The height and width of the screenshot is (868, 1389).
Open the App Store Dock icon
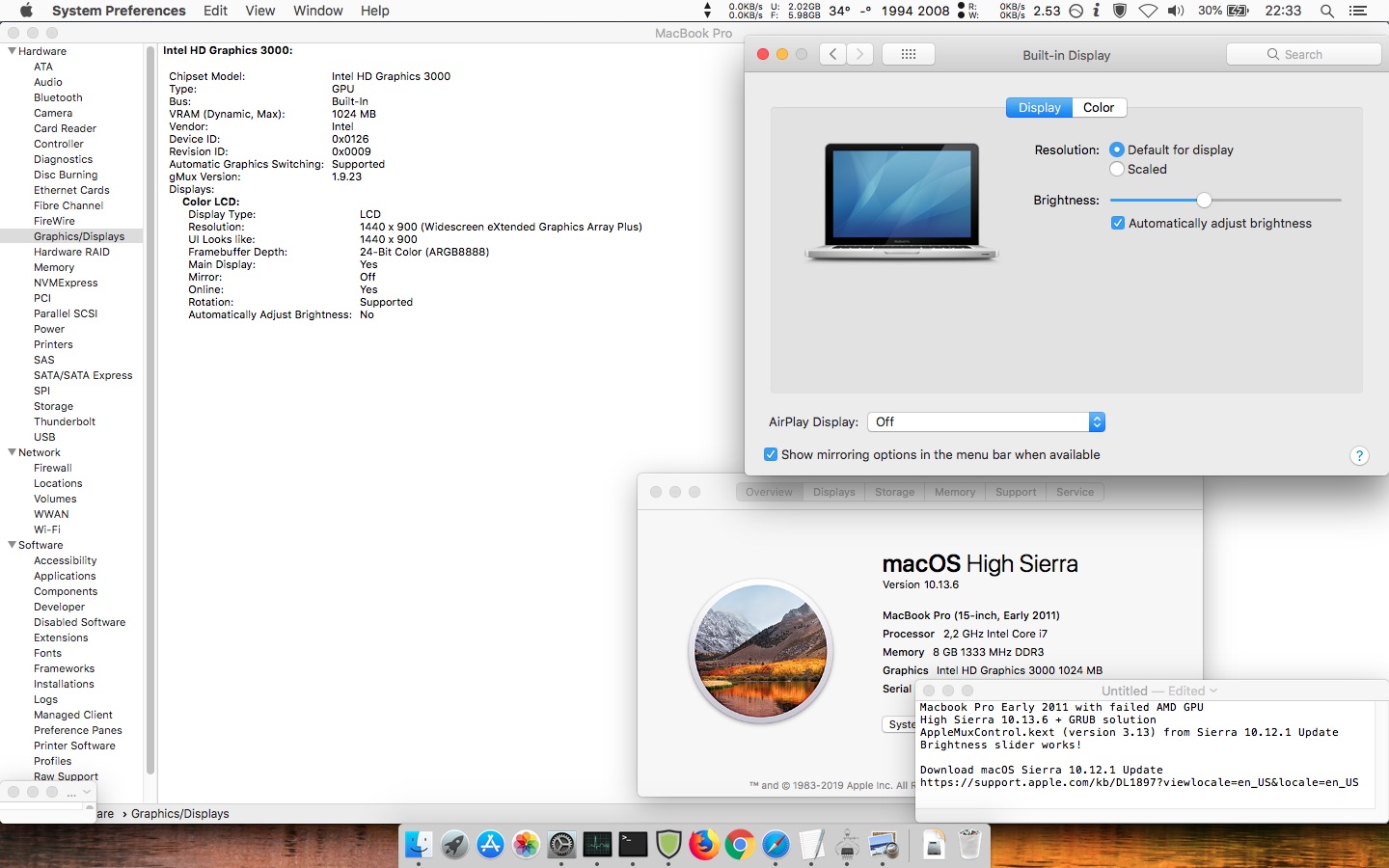[x=490, y=845]
